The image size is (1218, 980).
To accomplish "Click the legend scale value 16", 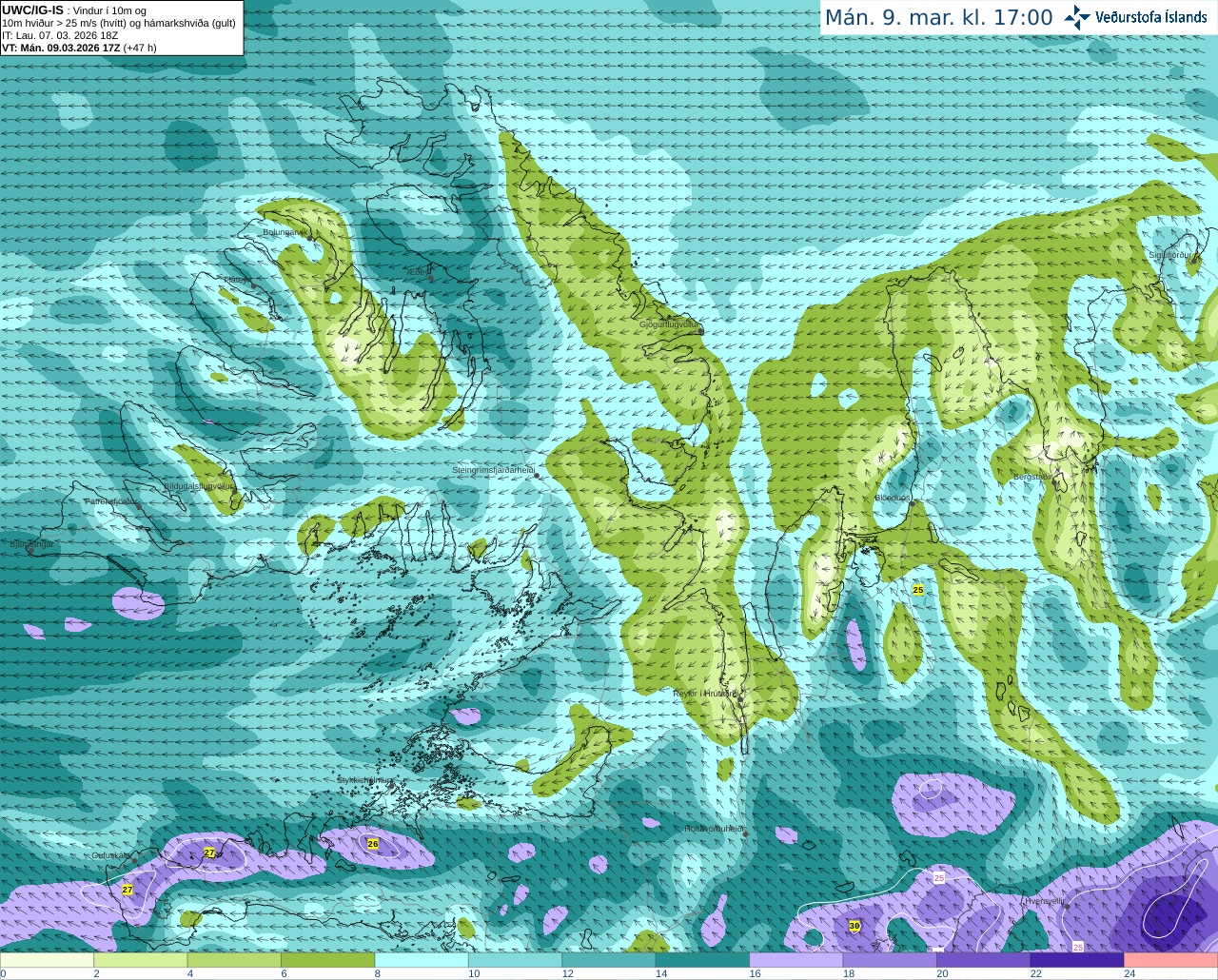I will pos(755,973).
